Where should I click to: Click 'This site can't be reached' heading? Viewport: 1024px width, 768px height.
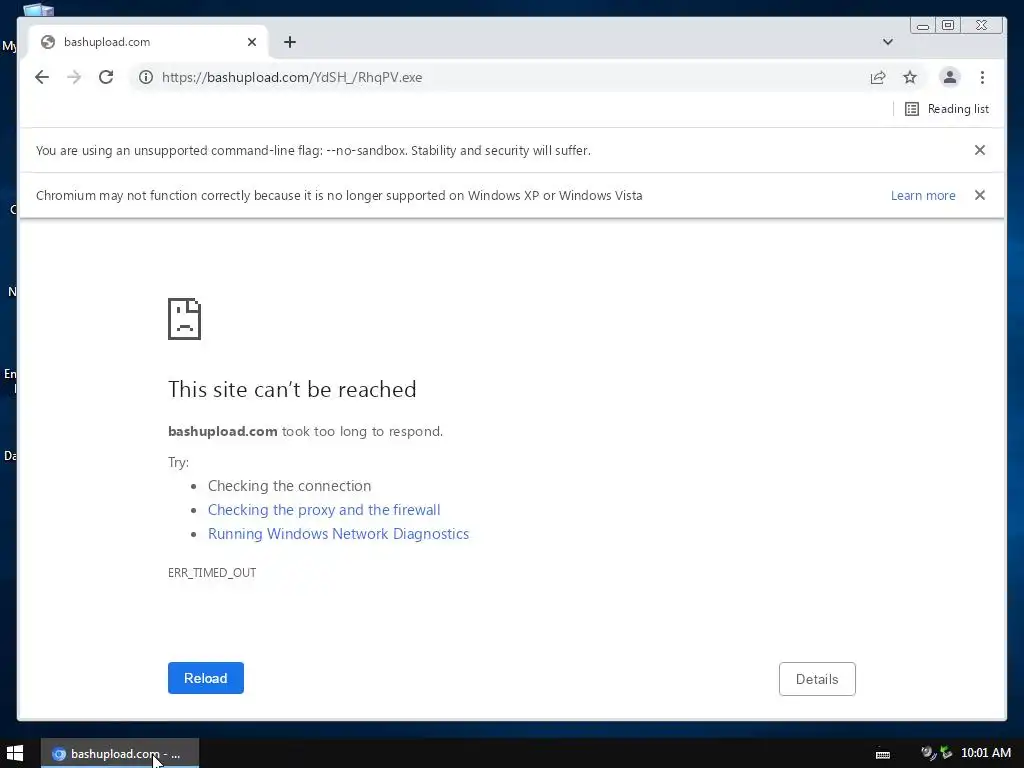[x=292, y=389]
